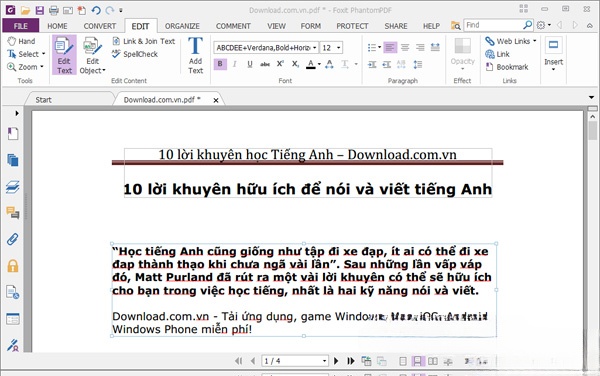The width and height of the screenshot is (600, 376).
Task: Click the magnifier search button in Find box
Action: pyautogui.click(x=527, y=25)
